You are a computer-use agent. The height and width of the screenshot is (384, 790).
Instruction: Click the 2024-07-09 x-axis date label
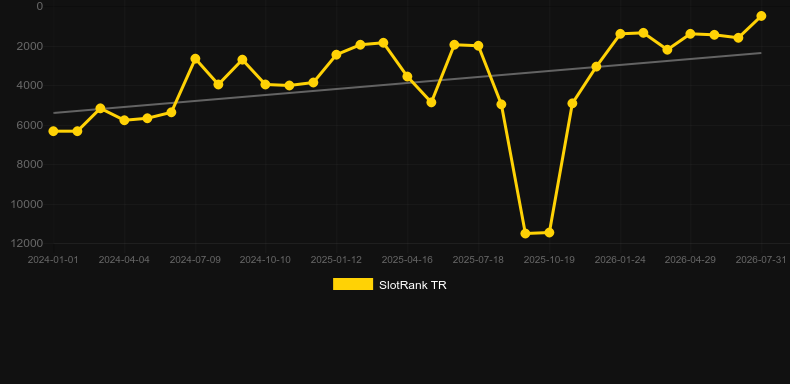click(x=195, y=260)
